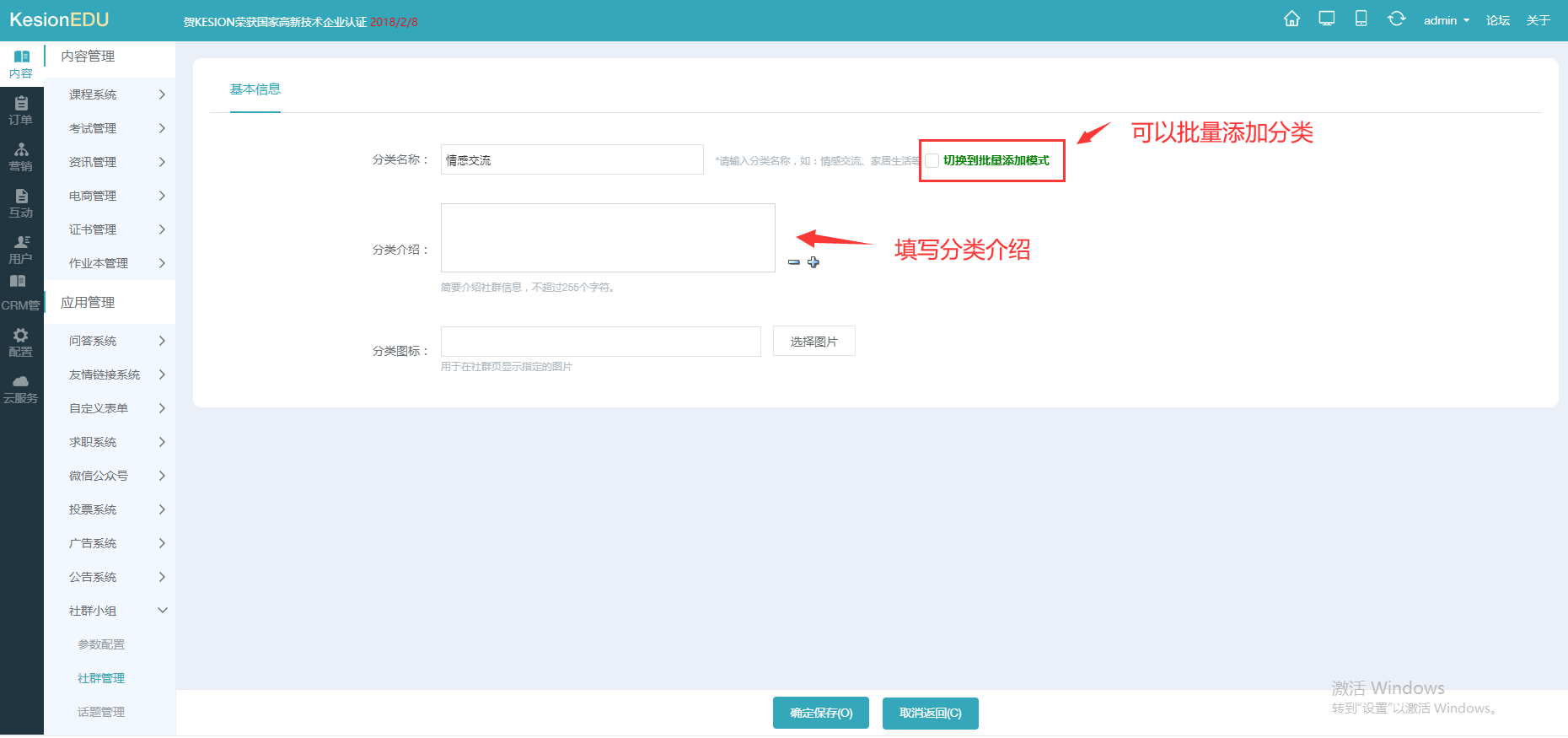
Task: Click the 应用管理 section header
Action: (88, 303)
